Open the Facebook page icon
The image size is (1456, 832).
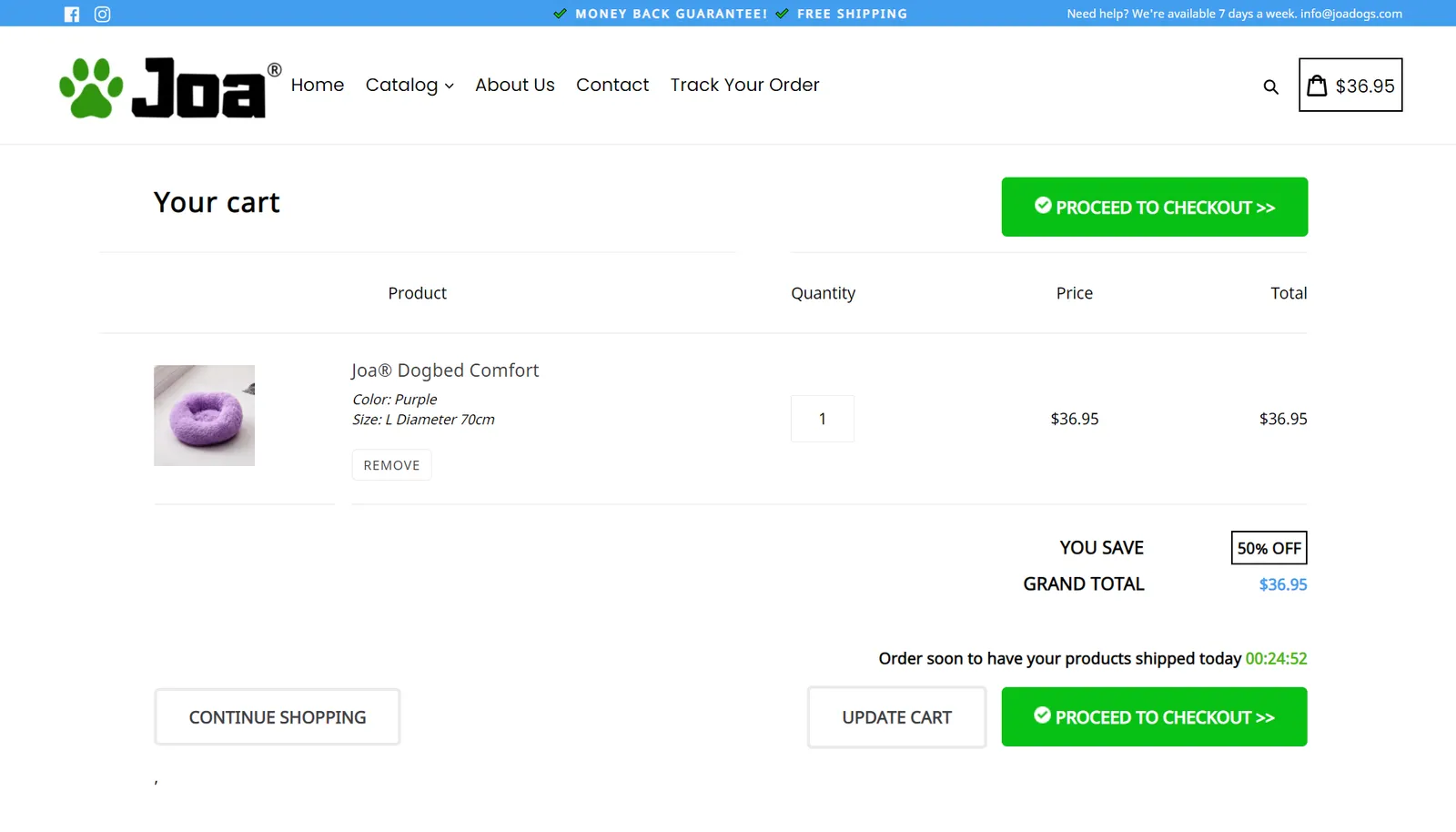coord(72,14)
